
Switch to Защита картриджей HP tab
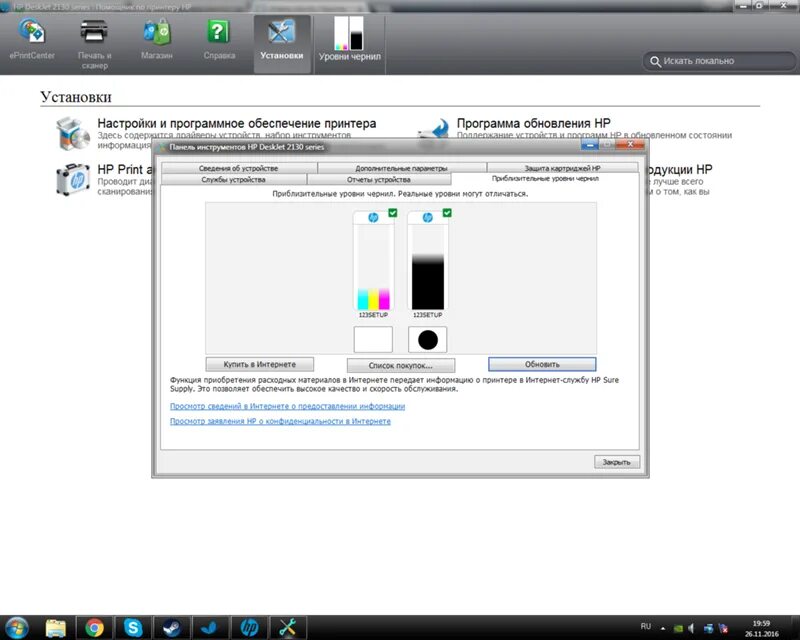click(562, 168)
